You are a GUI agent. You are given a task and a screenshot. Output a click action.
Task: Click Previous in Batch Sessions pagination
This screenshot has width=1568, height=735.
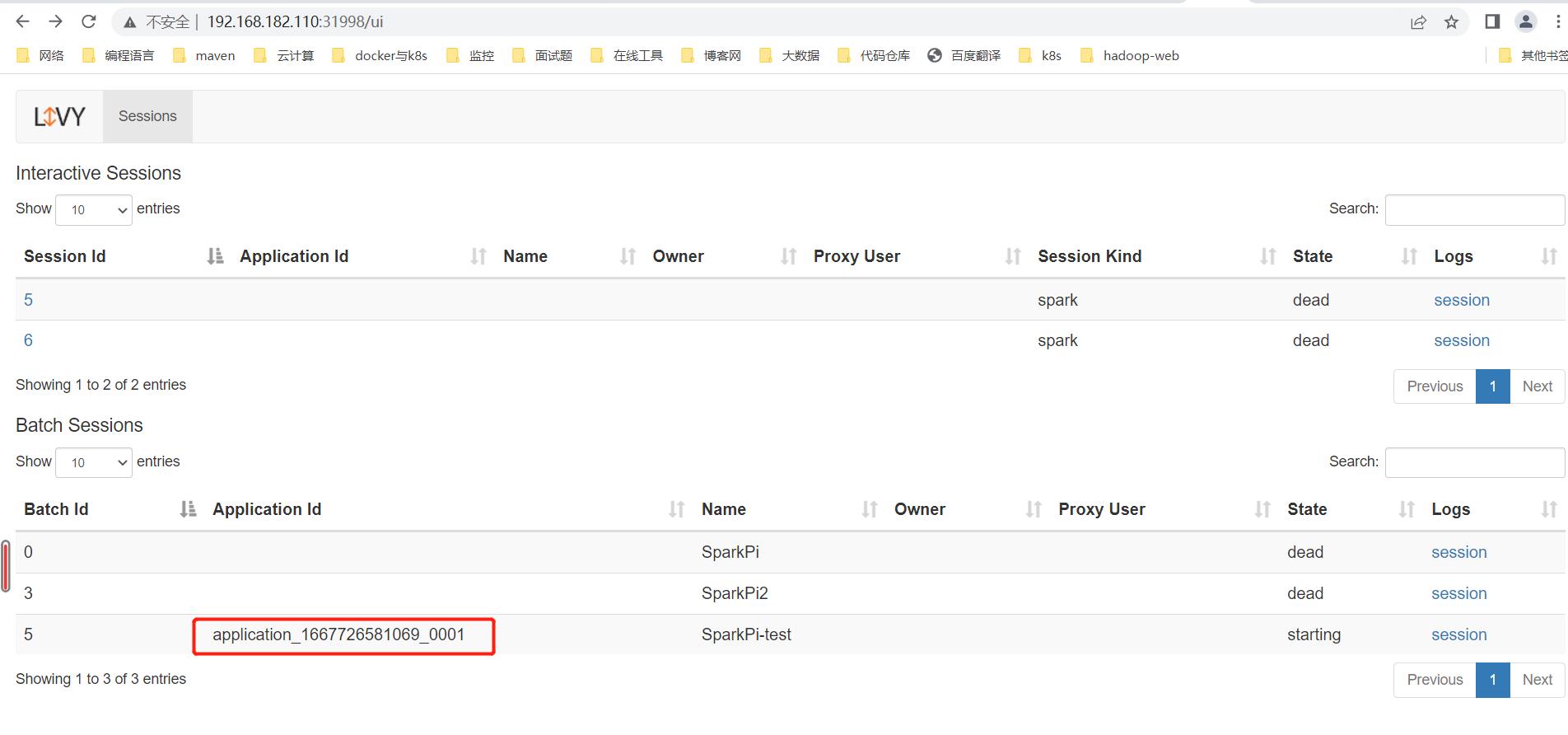tap(1435, 680)
